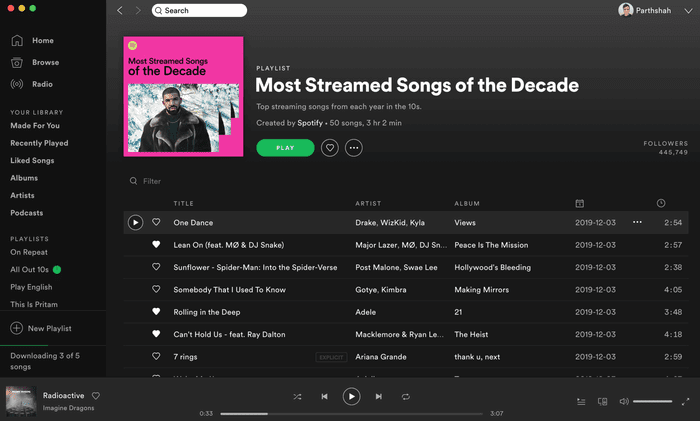Unlike Lean On song heart
Screen dimensions: 700x421
tap(156, 244)
